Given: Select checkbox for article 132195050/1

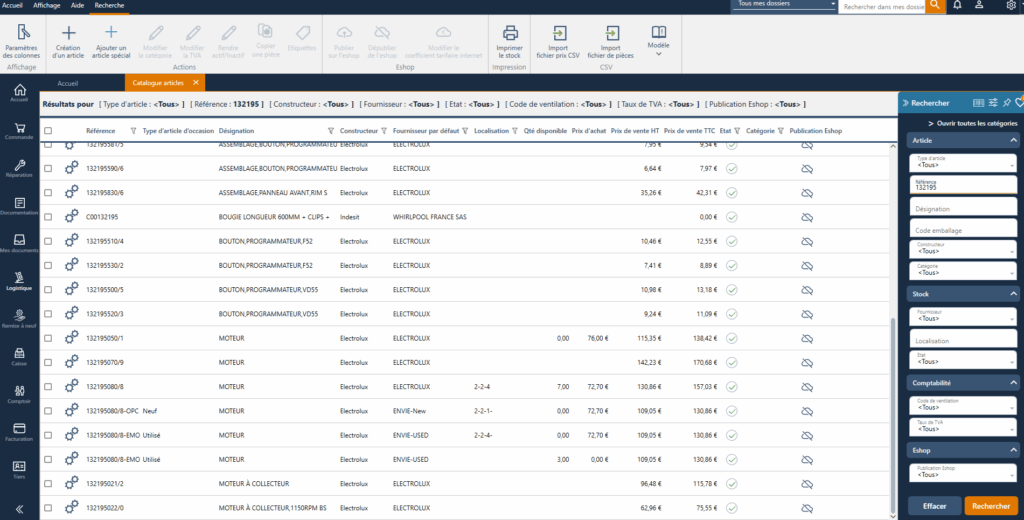Looking at the screenshot, I should (x=47, y=338).
